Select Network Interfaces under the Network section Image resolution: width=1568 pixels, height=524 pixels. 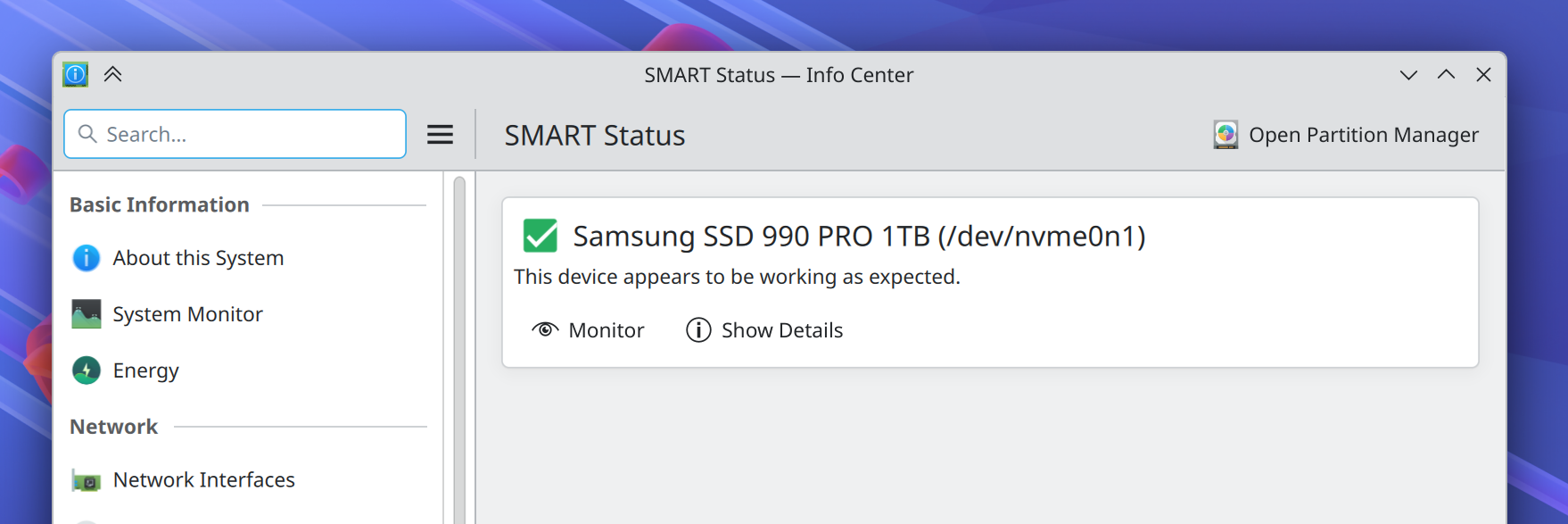[x=202, y=479]
